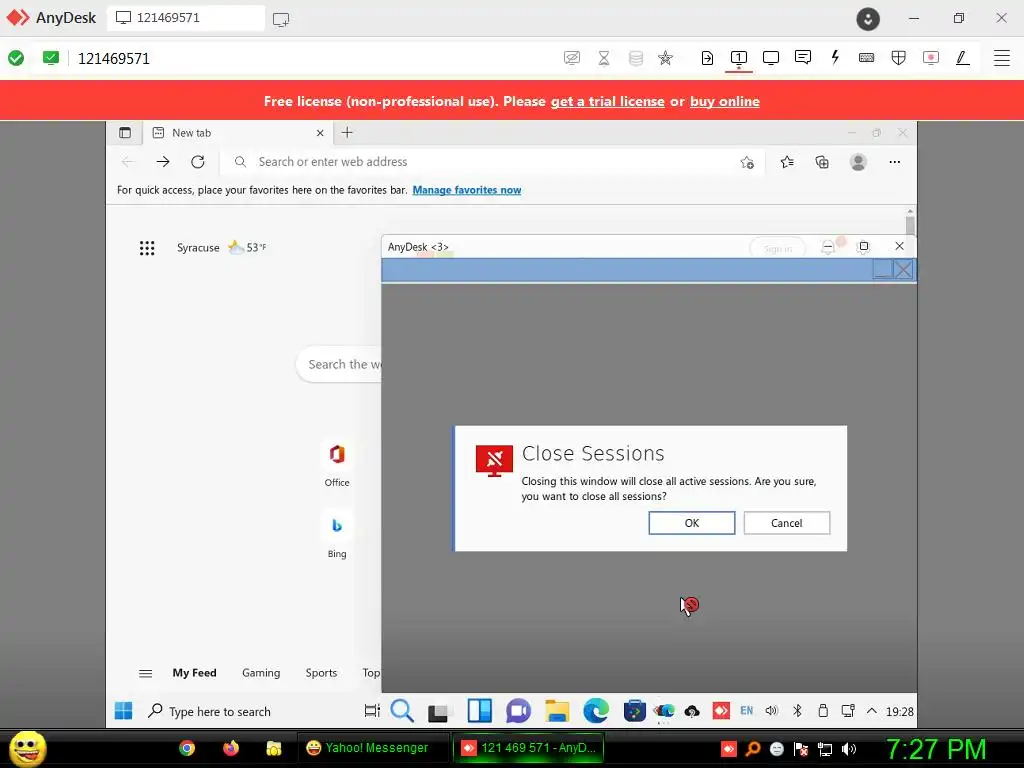Click the 'Manage favorites now' link
Screen dimensions: 1024x768
point(467,190)
